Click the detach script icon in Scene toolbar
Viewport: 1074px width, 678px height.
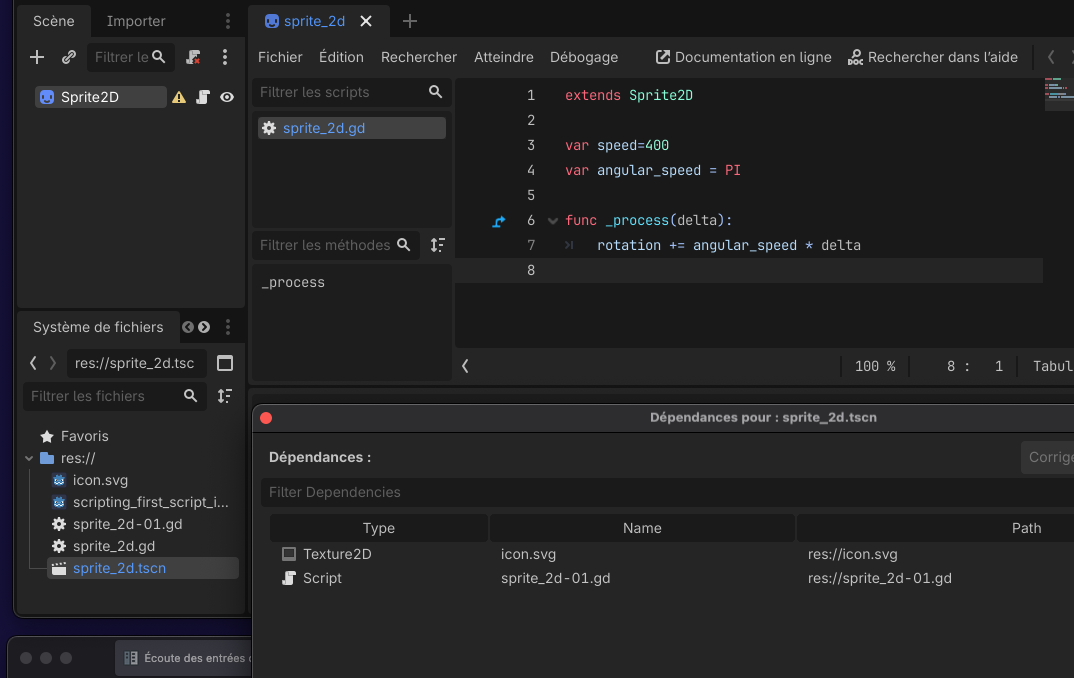pyautogui.click(x=193, y=57)
